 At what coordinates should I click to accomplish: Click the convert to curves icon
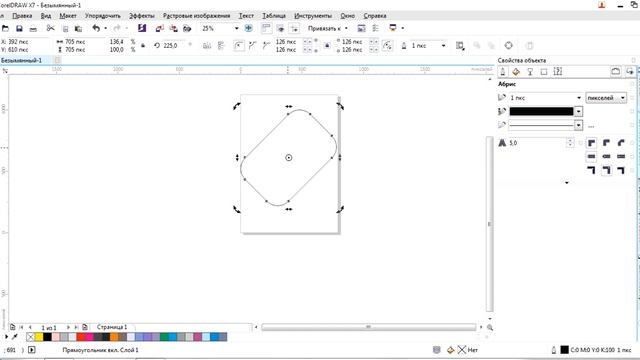(509, 46)
